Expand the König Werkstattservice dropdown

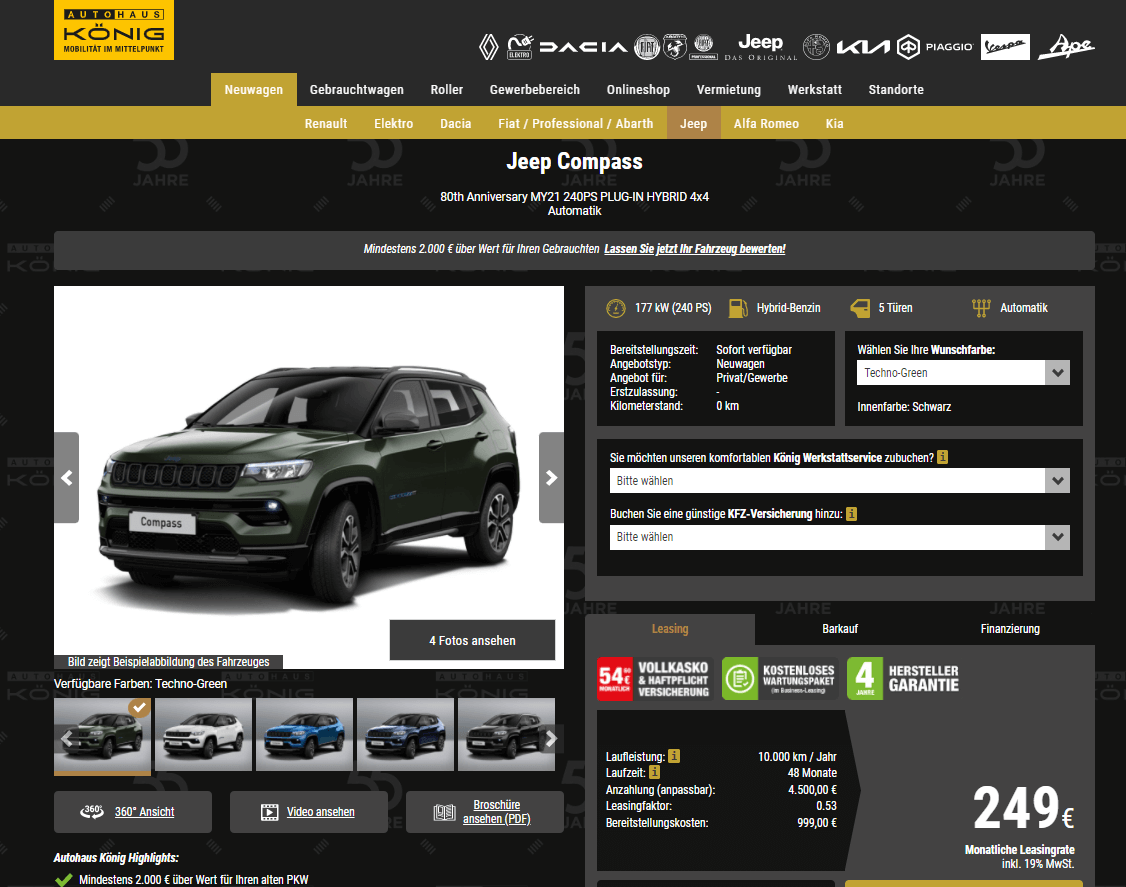pos(839,480)
